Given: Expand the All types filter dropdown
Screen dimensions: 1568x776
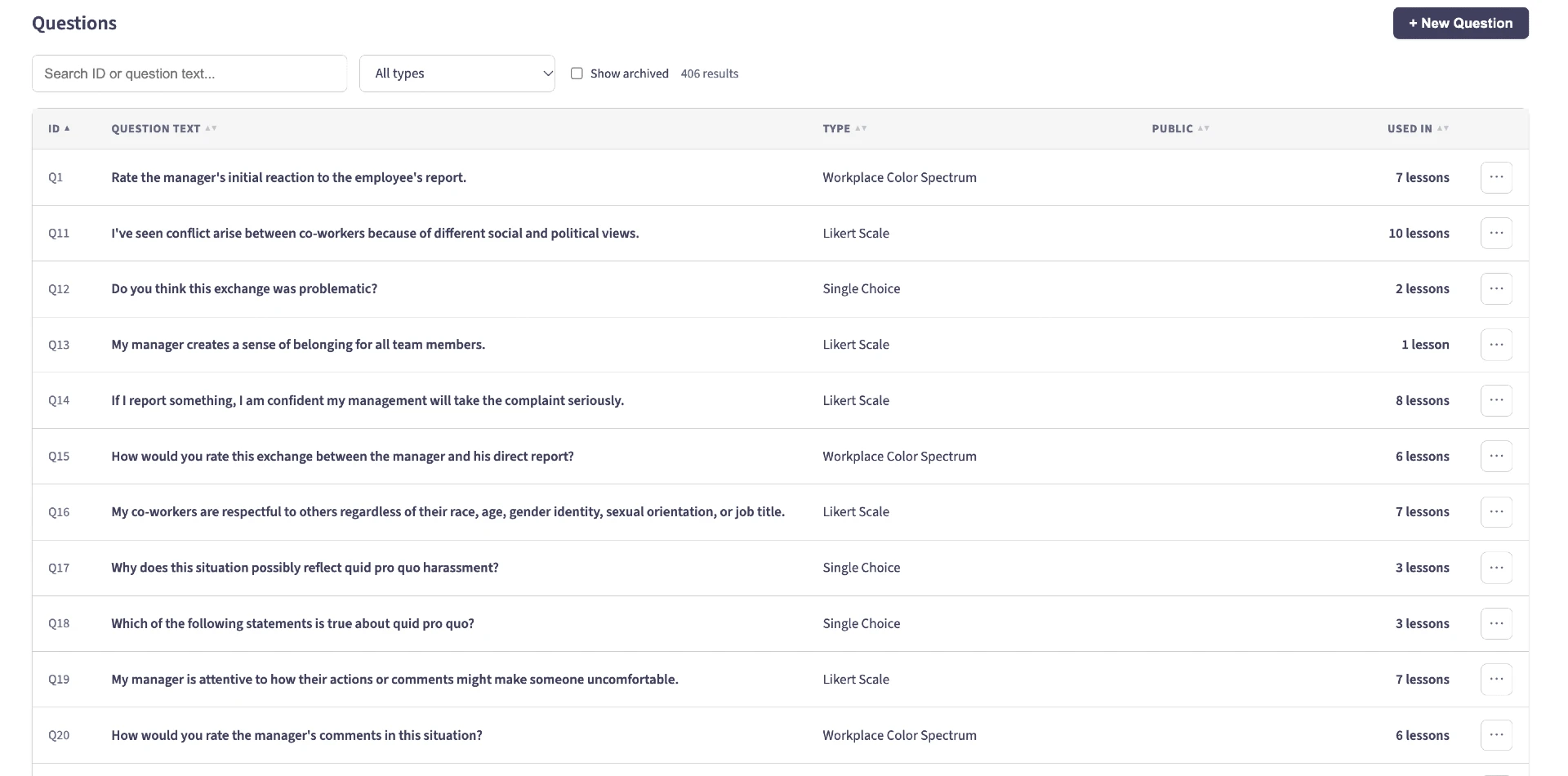Looking at the screenshot, I should tap(457, 74).
